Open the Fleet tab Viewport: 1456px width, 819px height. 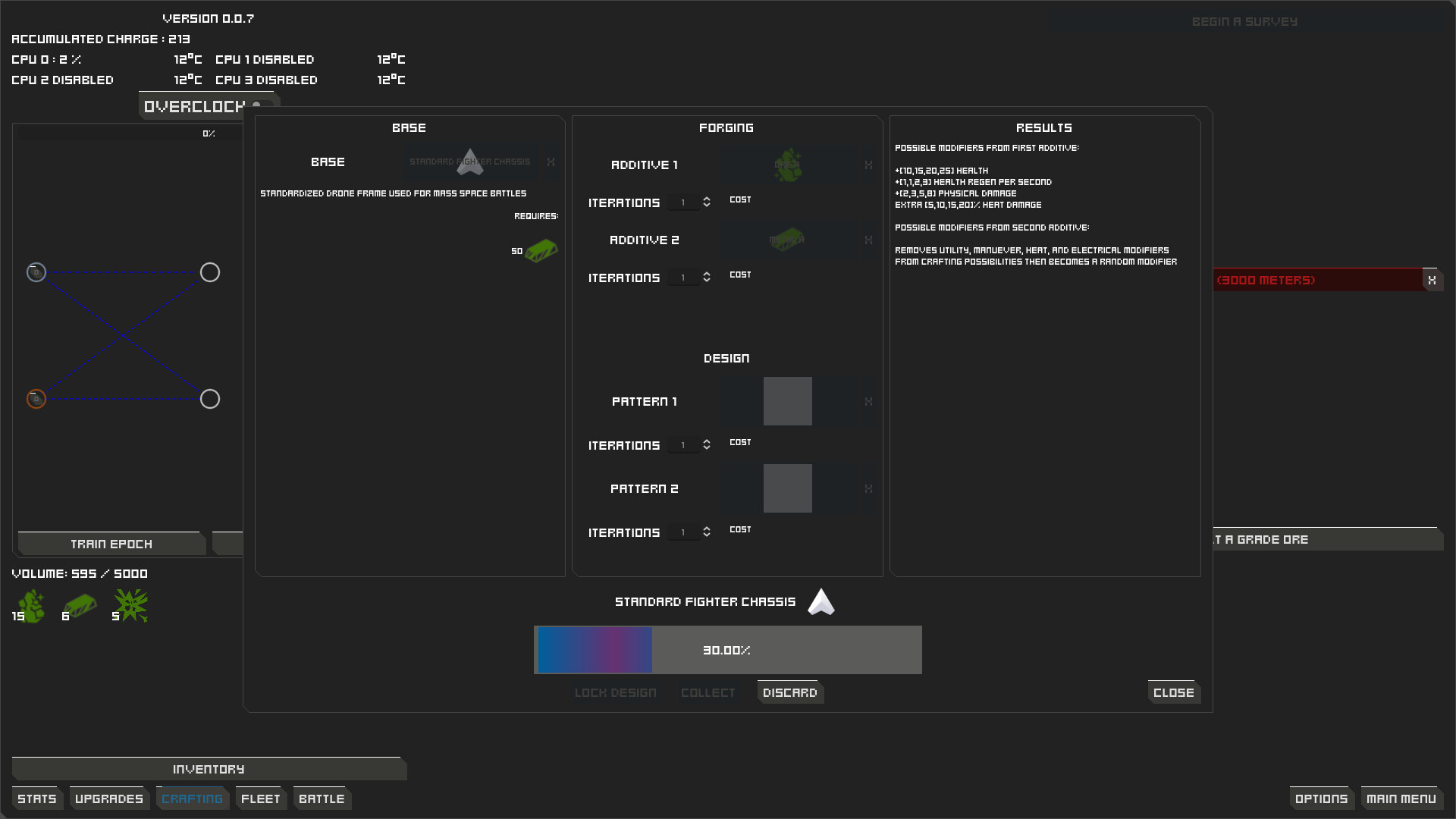click(260, 799)
